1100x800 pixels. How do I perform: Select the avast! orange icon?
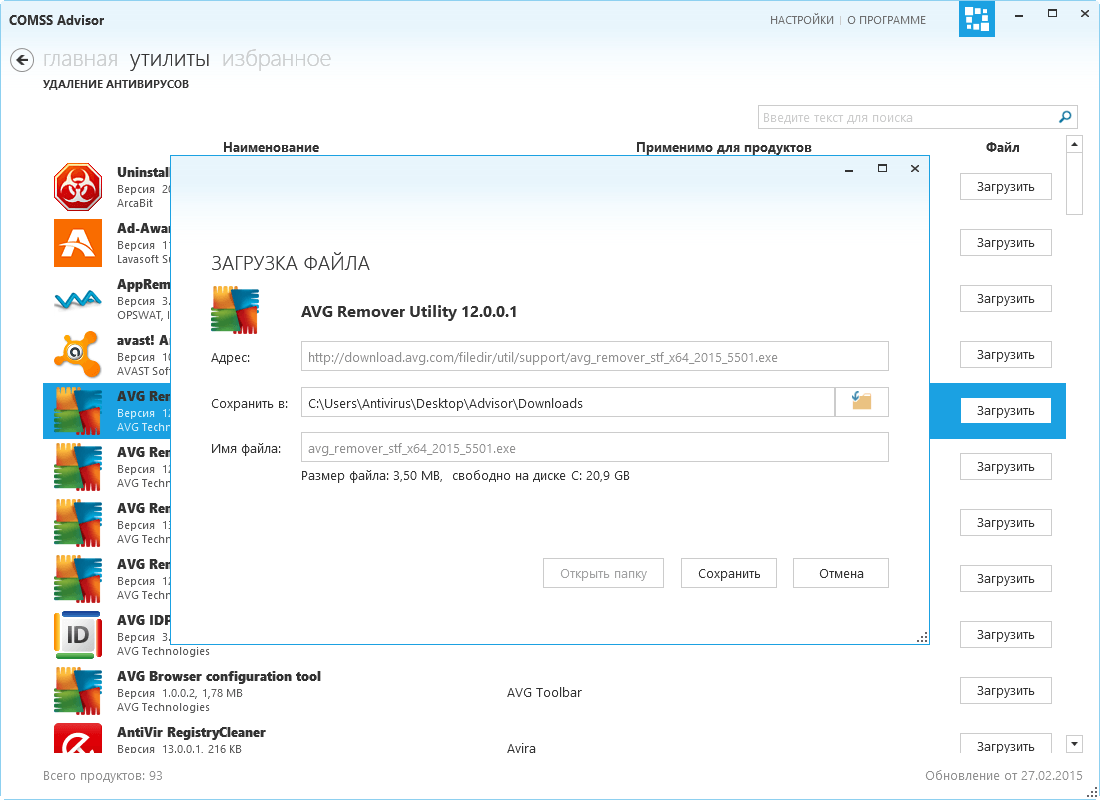point(76,355)
